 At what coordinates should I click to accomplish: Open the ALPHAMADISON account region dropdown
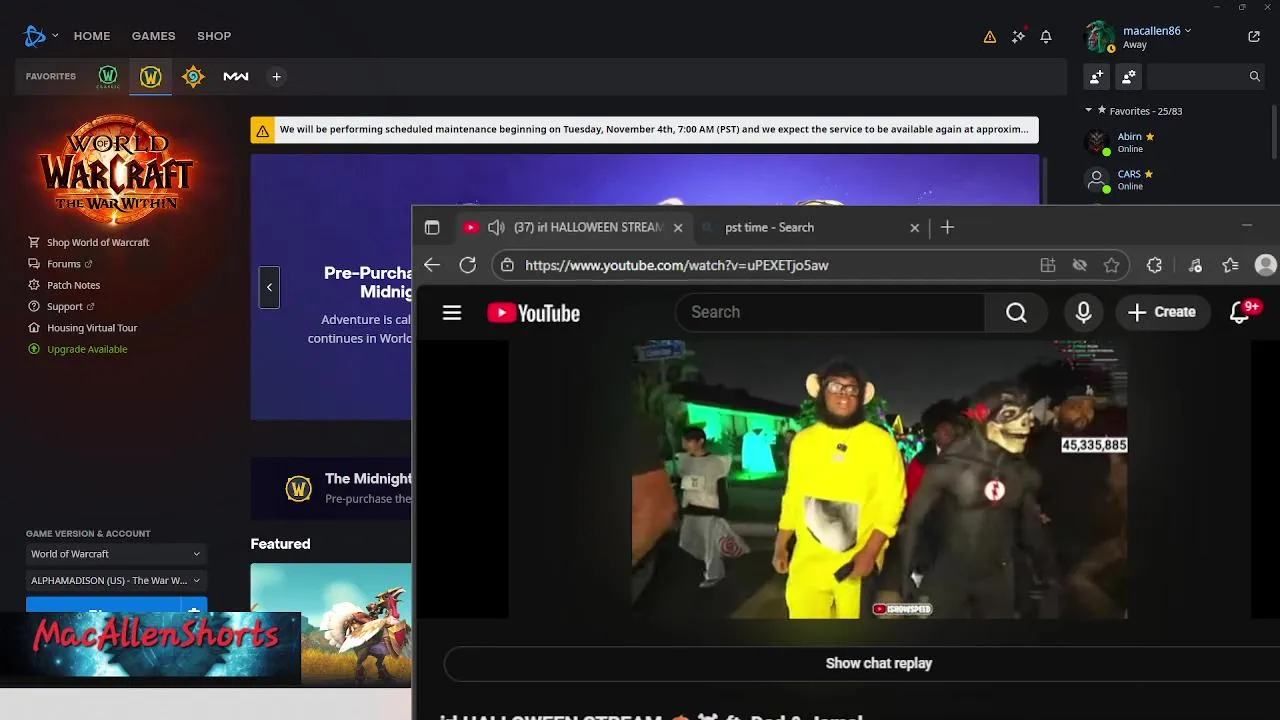[x=116, y=580]
